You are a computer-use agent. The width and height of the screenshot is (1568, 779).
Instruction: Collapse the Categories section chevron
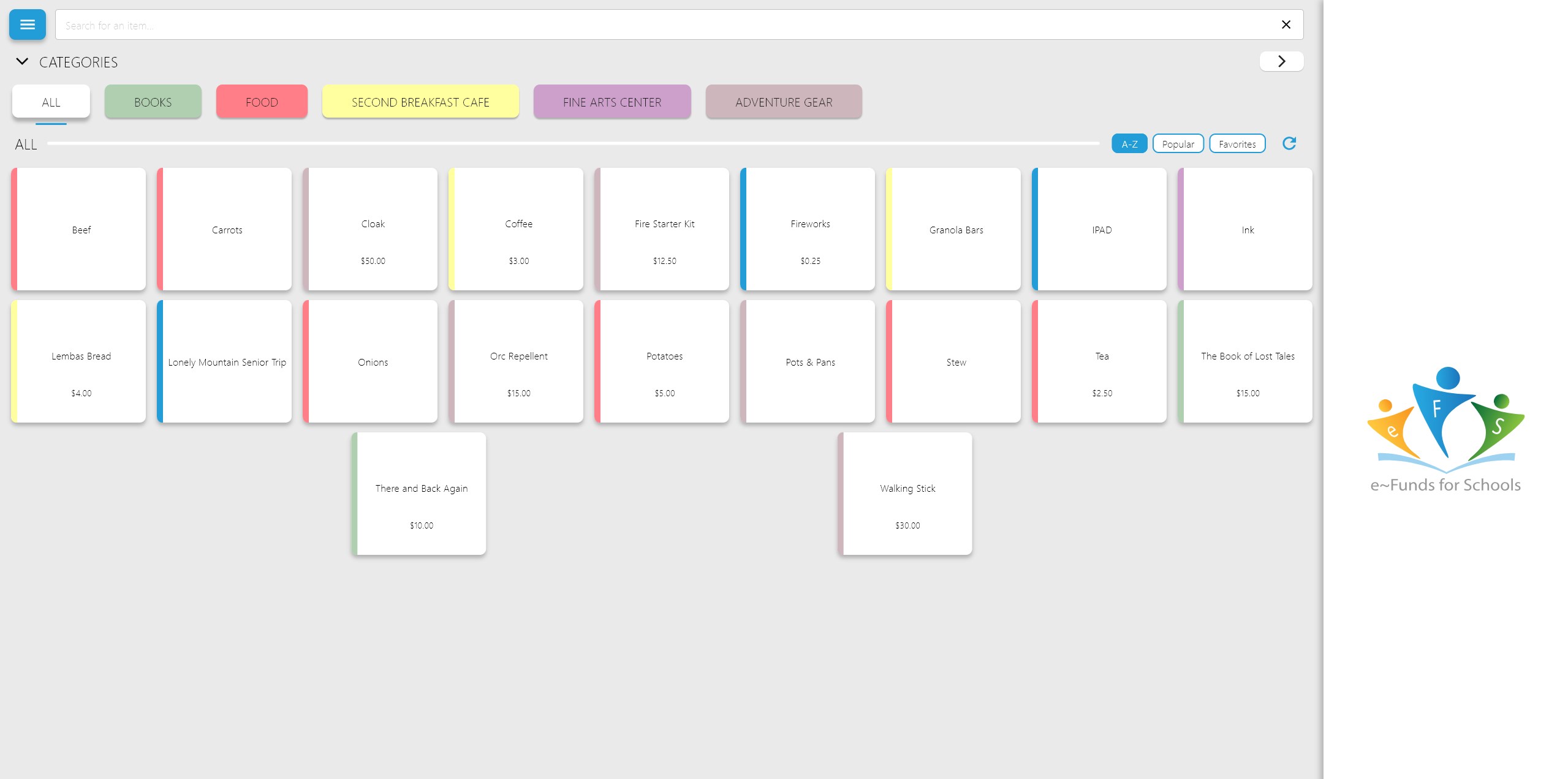(x=22, y=62)
